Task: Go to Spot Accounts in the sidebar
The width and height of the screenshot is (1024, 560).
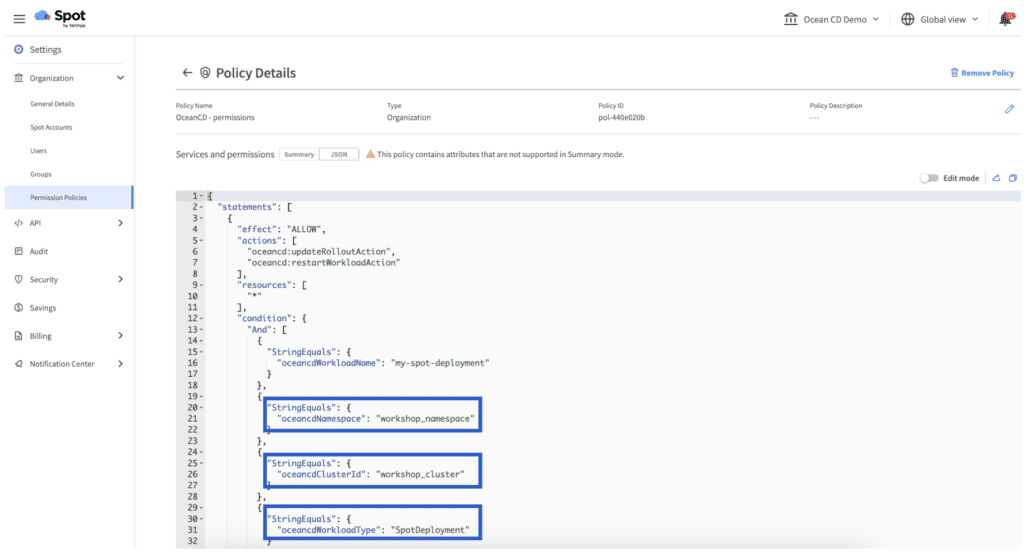Action: point(51,128)
